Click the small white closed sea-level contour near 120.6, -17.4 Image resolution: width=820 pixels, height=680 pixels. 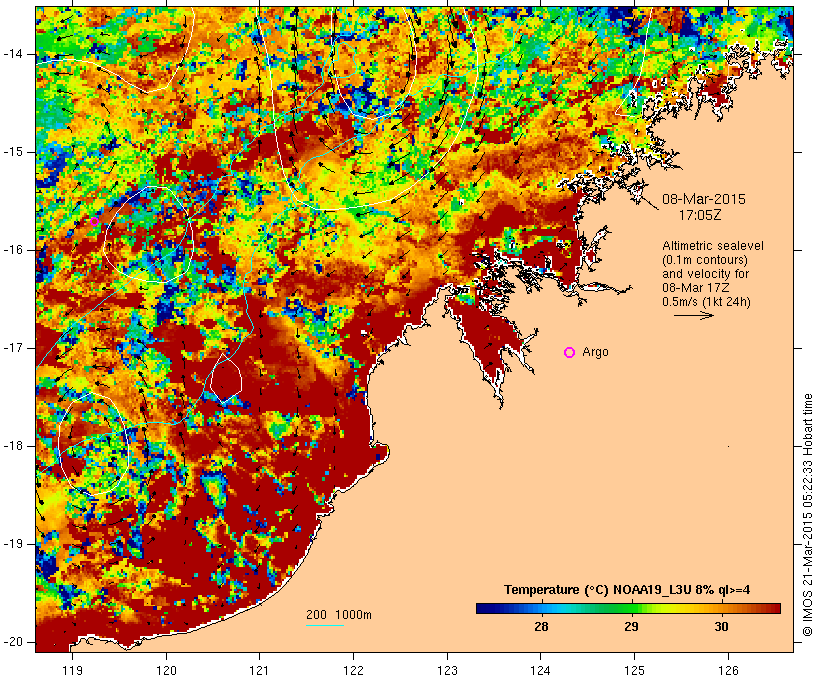click(x=226, y=378)
